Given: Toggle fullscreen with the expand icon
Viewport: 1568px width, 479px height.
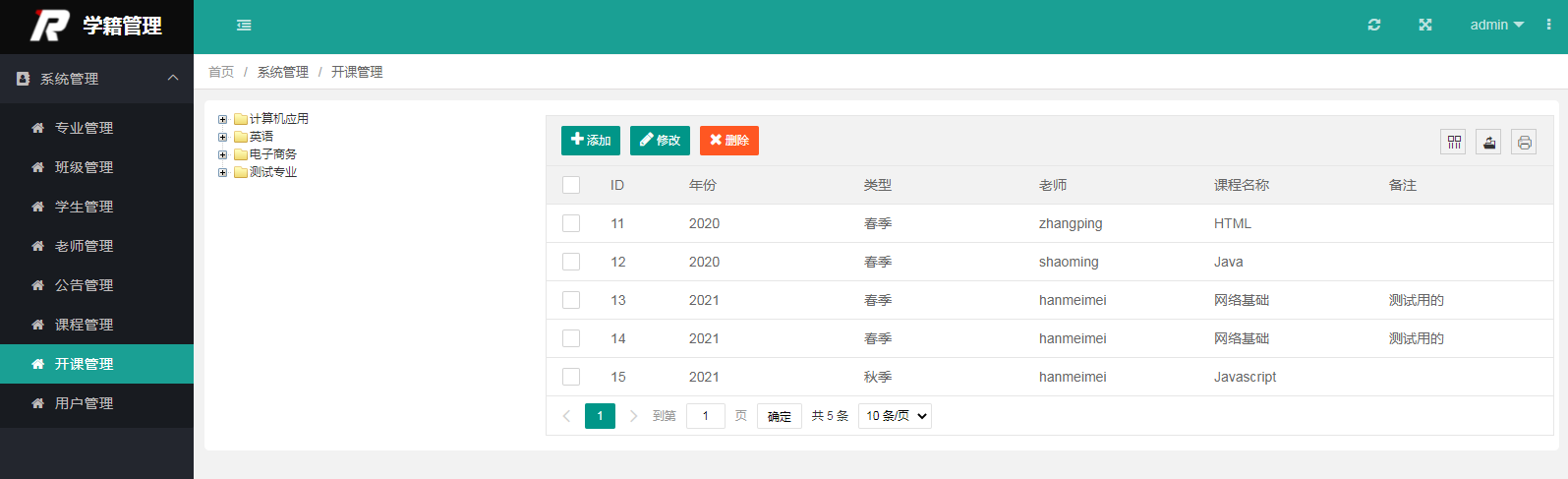Looking at the screenshot, I should [1425, 25].
